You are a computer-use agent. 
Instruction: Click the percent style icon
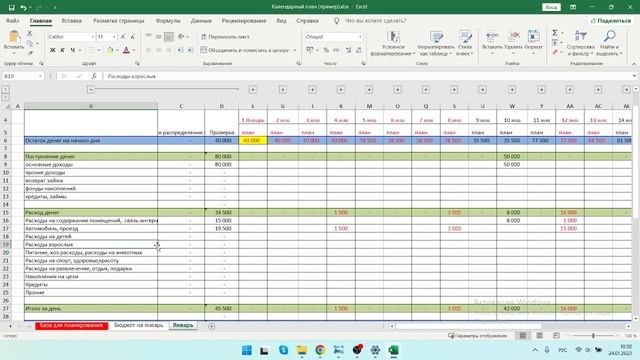coord(326,50)
